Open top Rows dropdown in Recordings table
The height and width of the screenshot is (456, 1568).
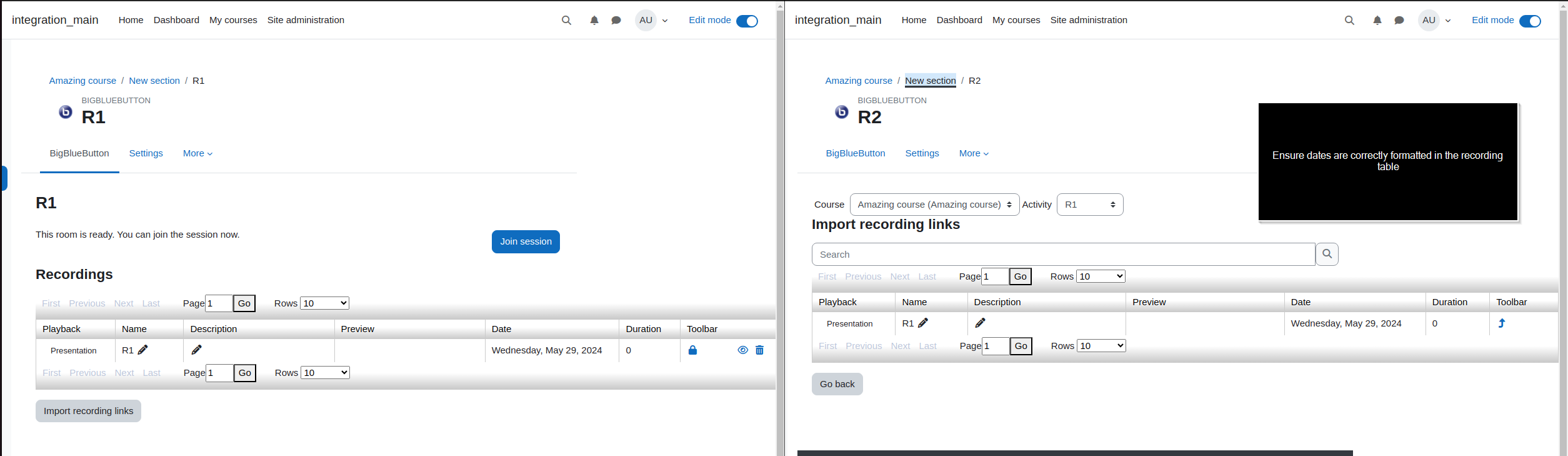324,303
